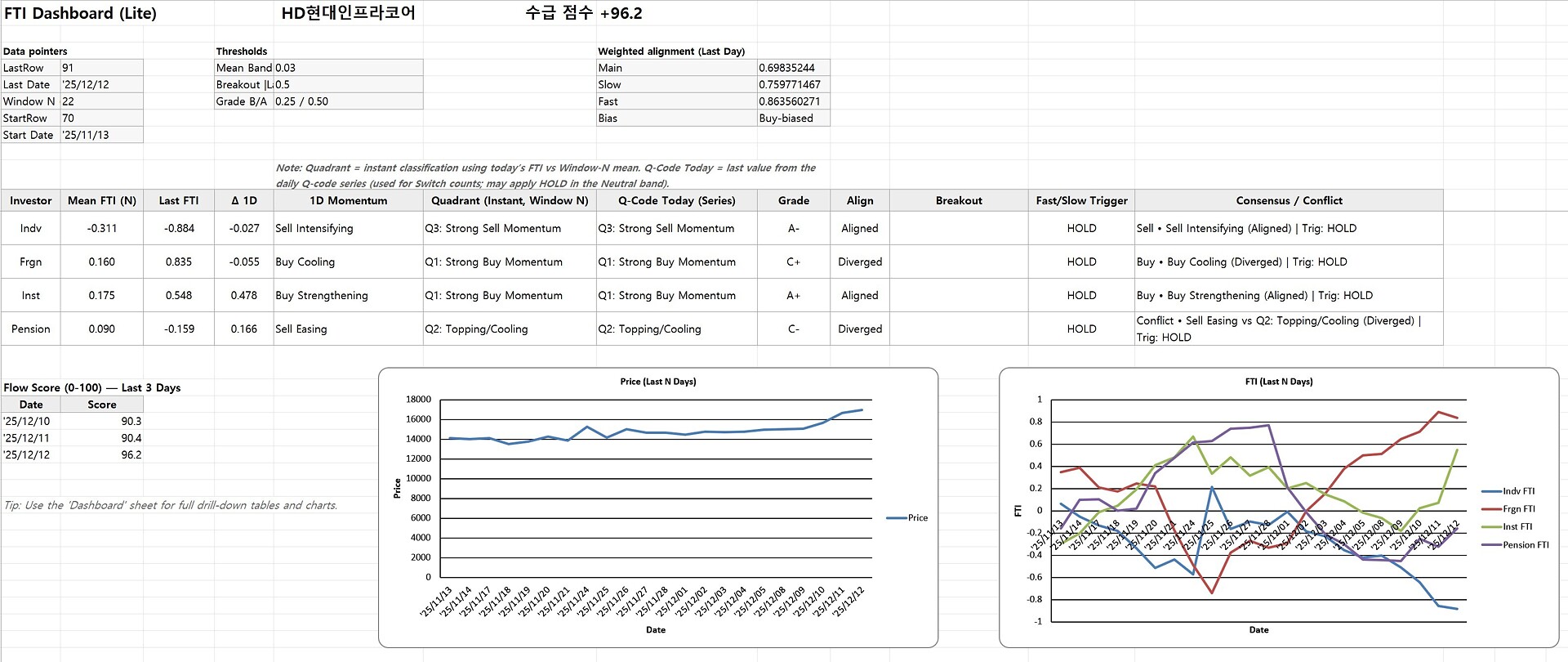This screenshot has height=662, width=1568.
Task: Click the 'Pension FTI' legend entry
Action: pos(1515,545)
